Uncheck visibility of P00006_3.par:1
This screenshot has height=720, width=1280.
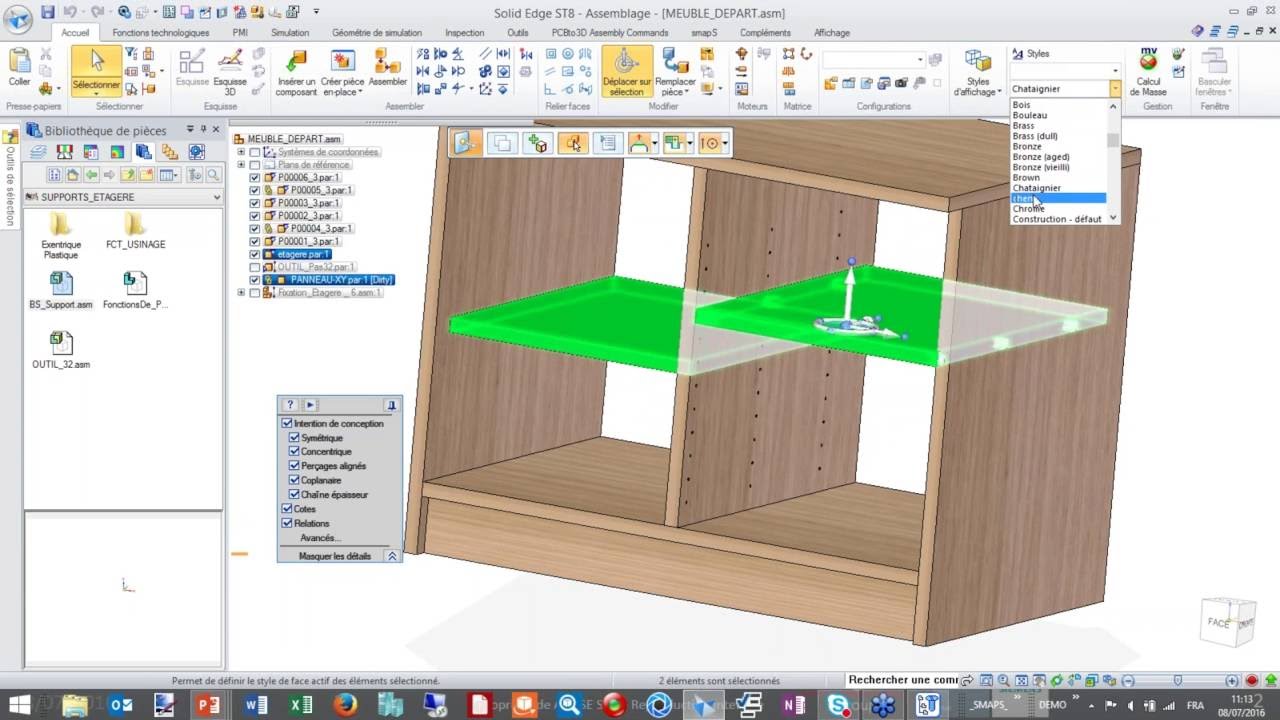[x=254, y=177]
